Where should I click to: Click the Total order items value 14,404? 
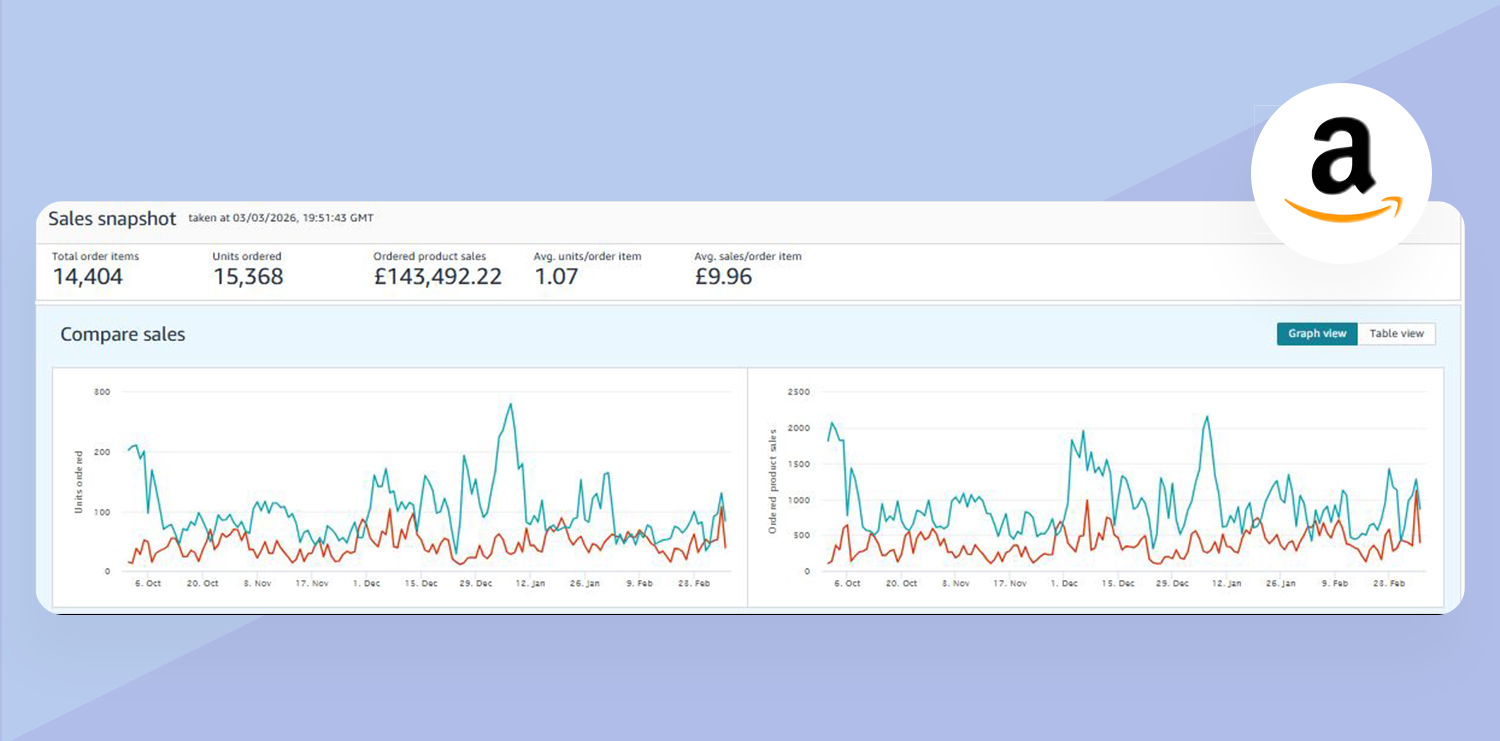(x=88, y=277)
